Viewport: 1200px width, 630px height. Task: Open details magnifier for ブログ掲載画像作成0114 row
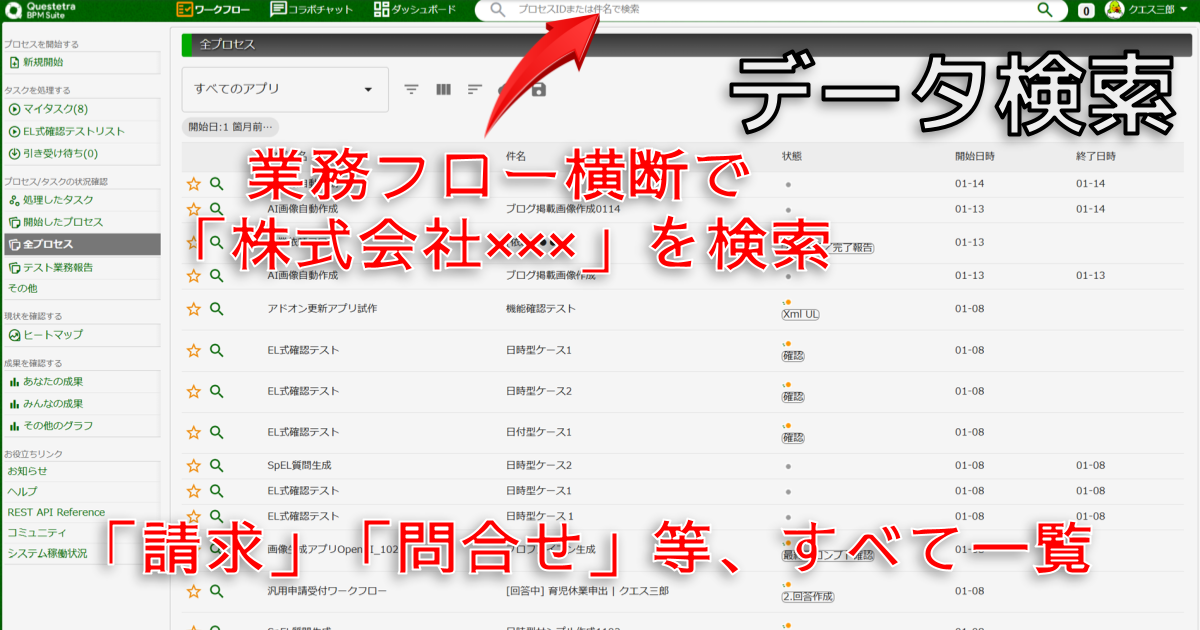point(216,209)
